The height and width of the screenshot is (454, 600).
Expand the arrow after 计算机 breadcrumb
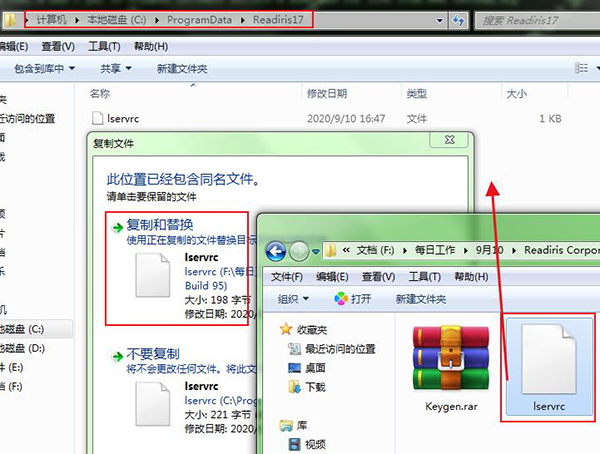[x=77, y=20]
